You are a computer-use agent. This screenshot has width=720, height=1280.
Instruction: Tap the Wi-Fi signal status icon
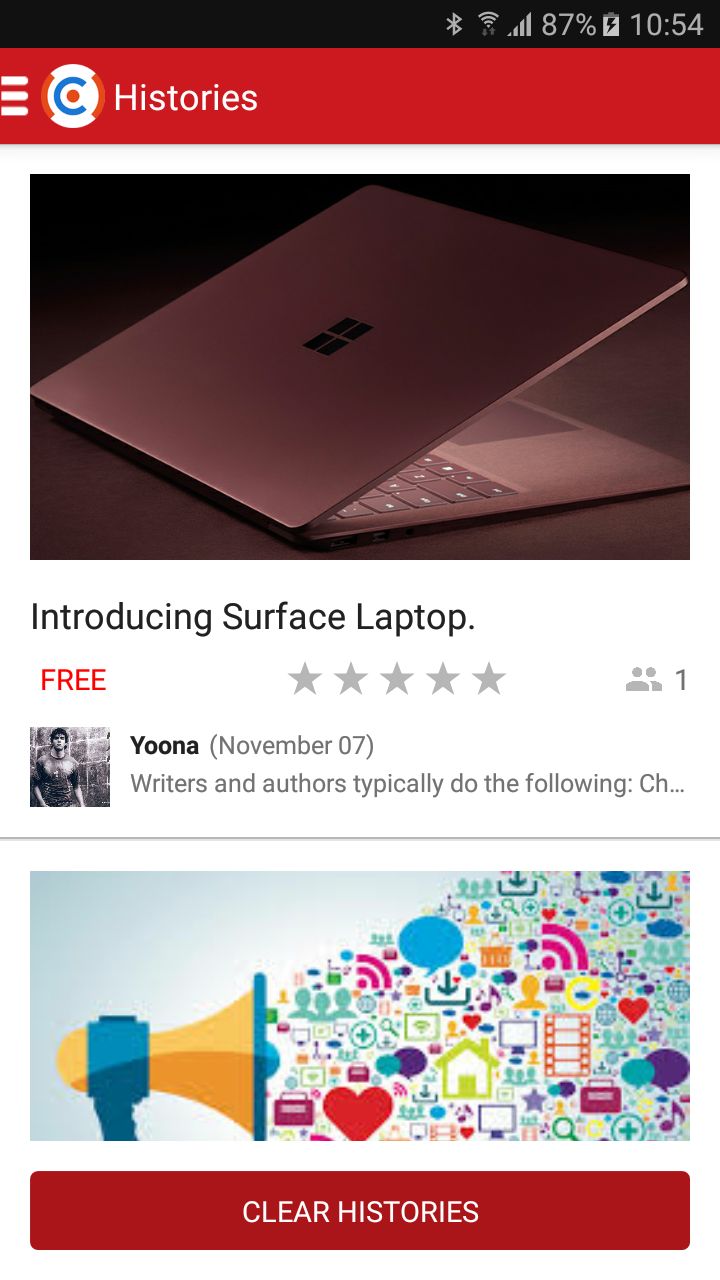coord(488,24)
